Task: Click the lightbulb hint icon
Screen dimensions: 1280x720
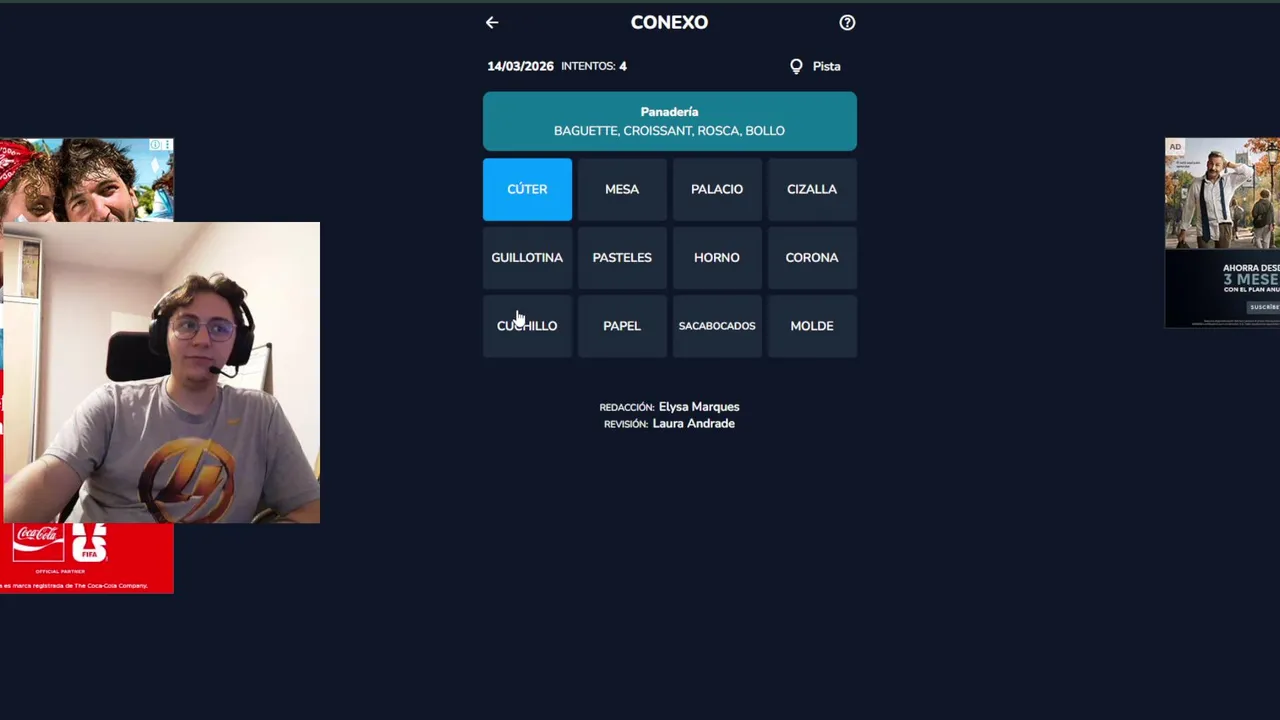Action: (796, 66)
